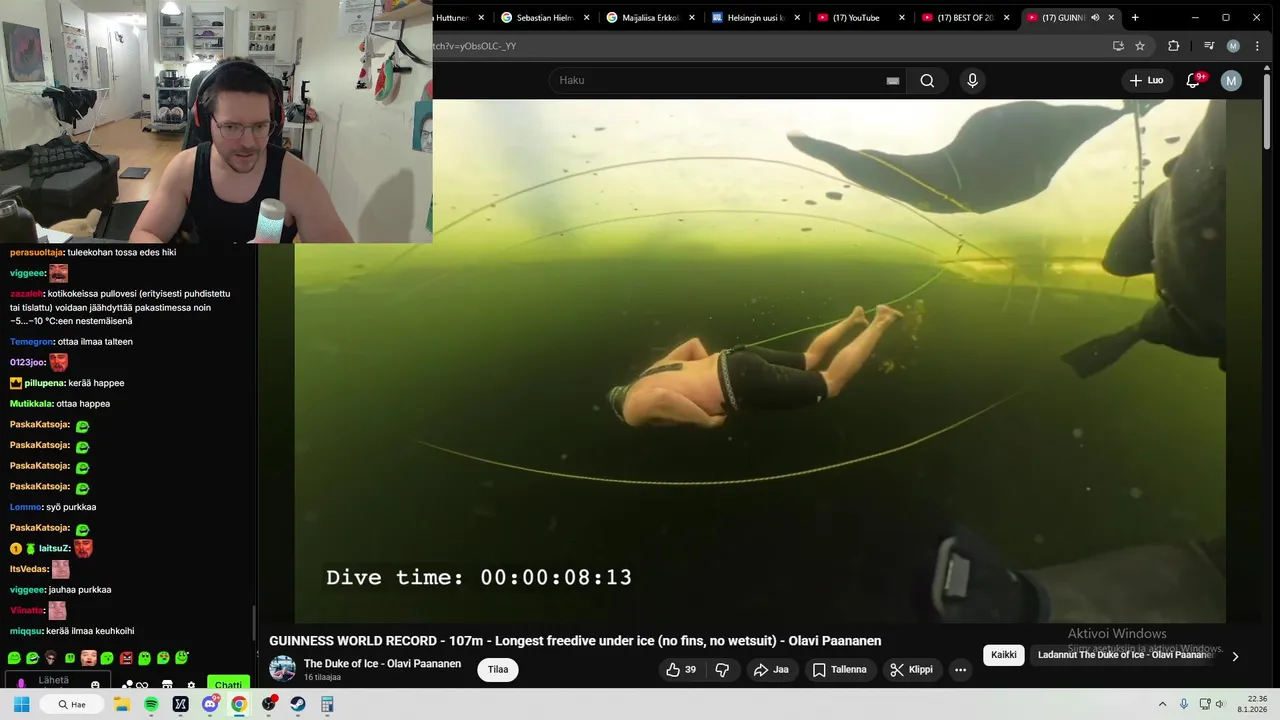Open Chrome extensions puzzle icon

click(x=1174, y=46)
